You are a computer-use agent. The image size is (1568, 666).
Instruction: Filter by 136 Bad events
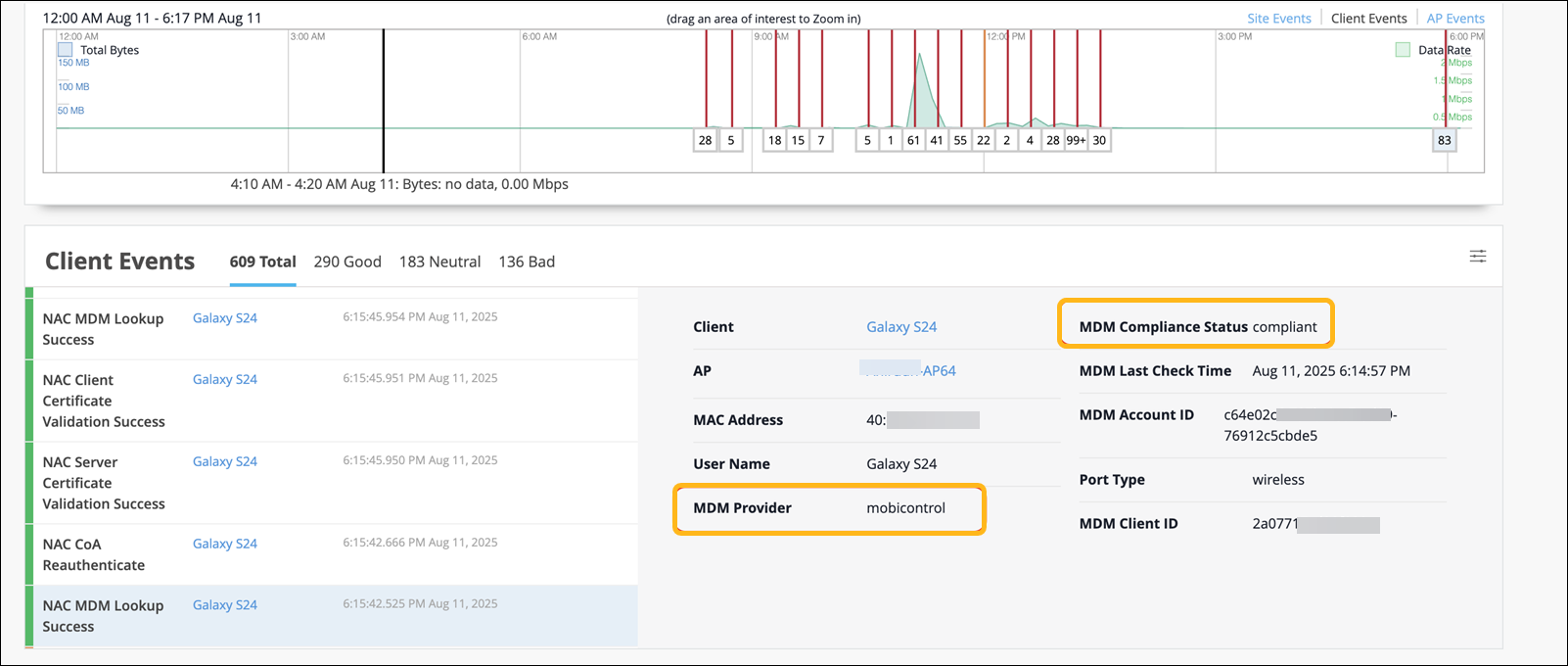527,262
